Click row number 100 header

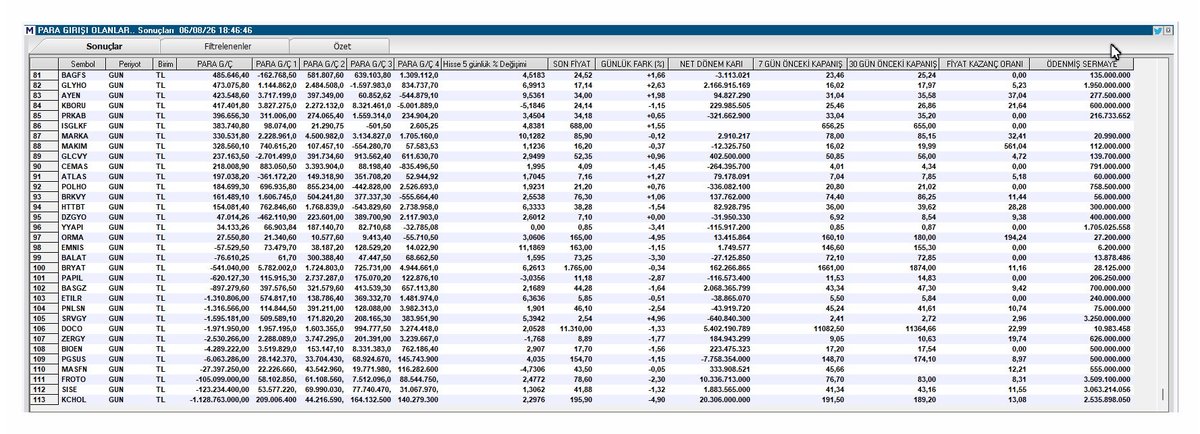(x=45, y=267)
